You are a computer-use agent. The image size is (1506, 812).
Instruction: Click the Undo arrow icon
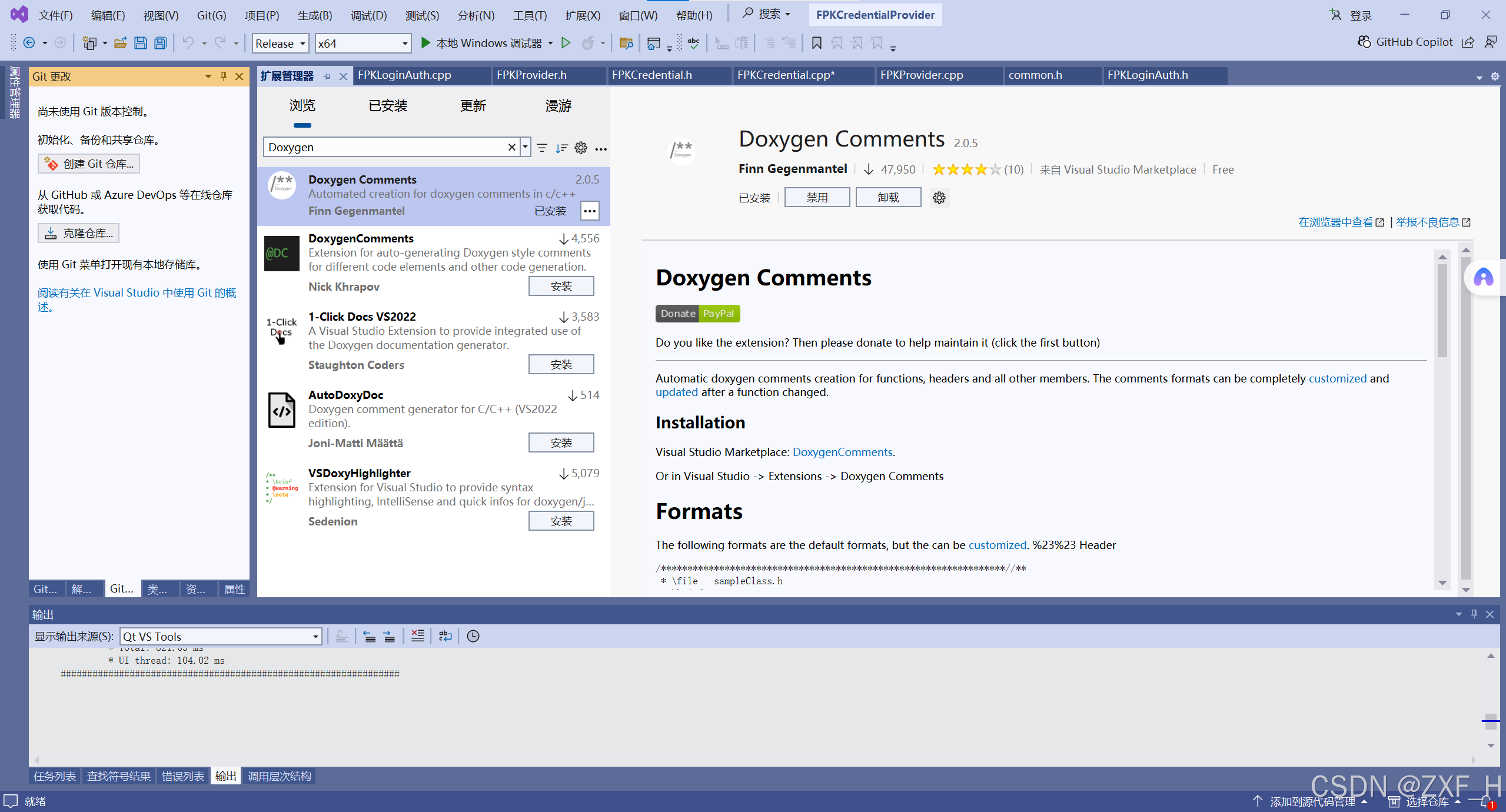[x=188, y=43]
